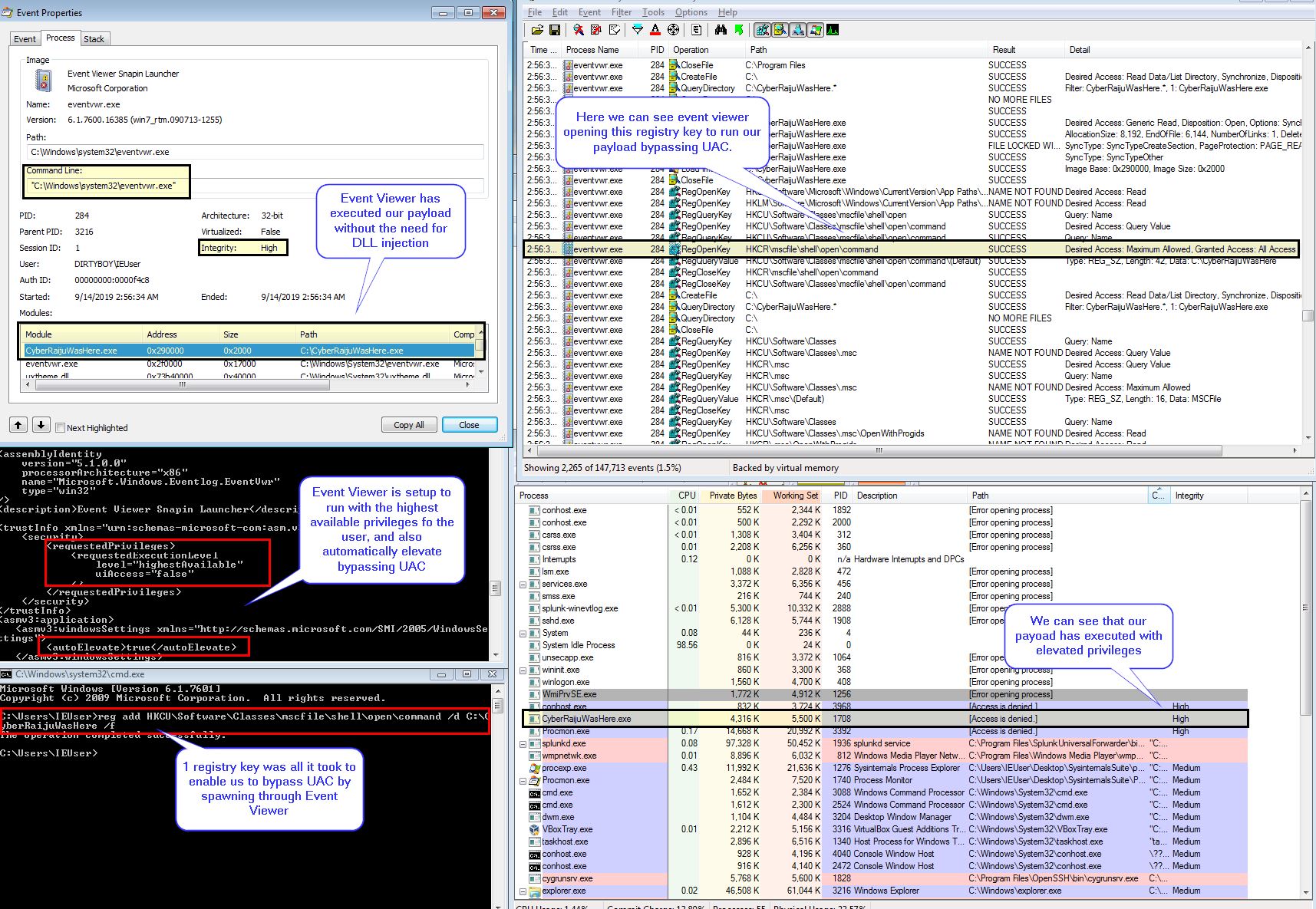Click the cmd.exe window title bar icon

(x=6, y=674)
